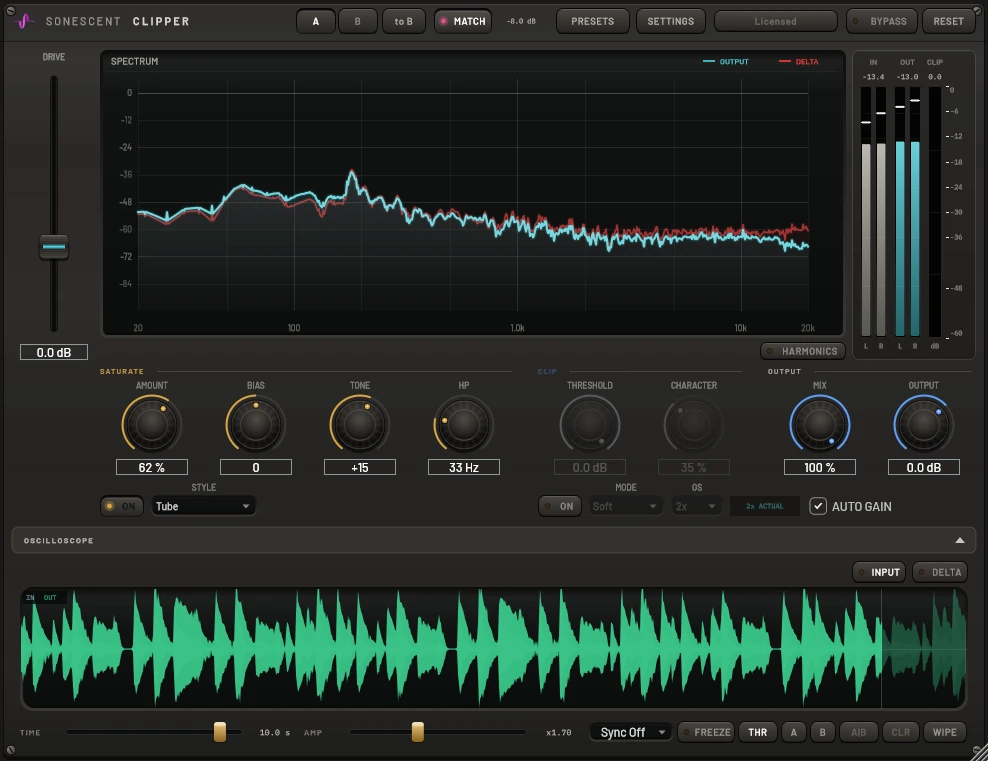Open the 2x oversampling dropdown
This screenshot has height=761, width=988.
click(696, 506)
